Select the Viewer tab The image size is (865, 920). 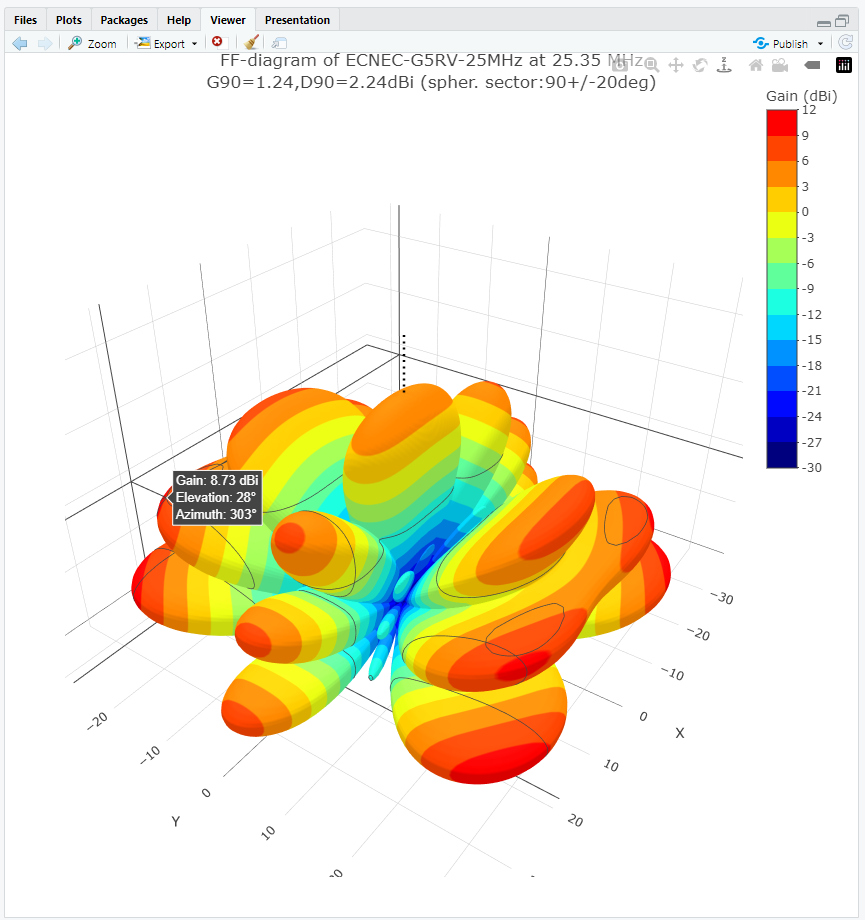point(228,20)
